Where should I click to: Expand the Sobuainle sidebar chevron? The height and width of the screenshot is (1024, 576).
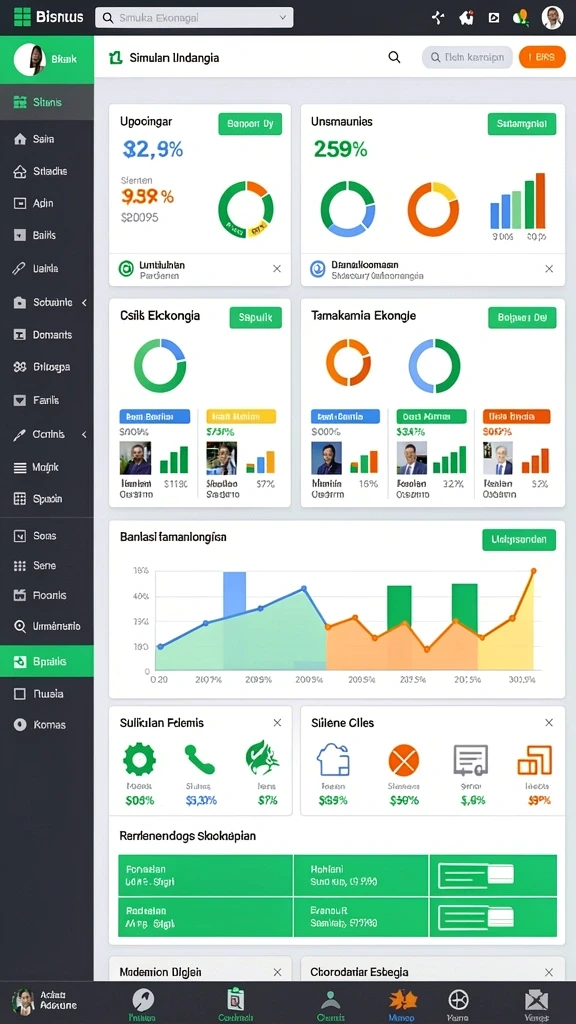coord(84,302)
